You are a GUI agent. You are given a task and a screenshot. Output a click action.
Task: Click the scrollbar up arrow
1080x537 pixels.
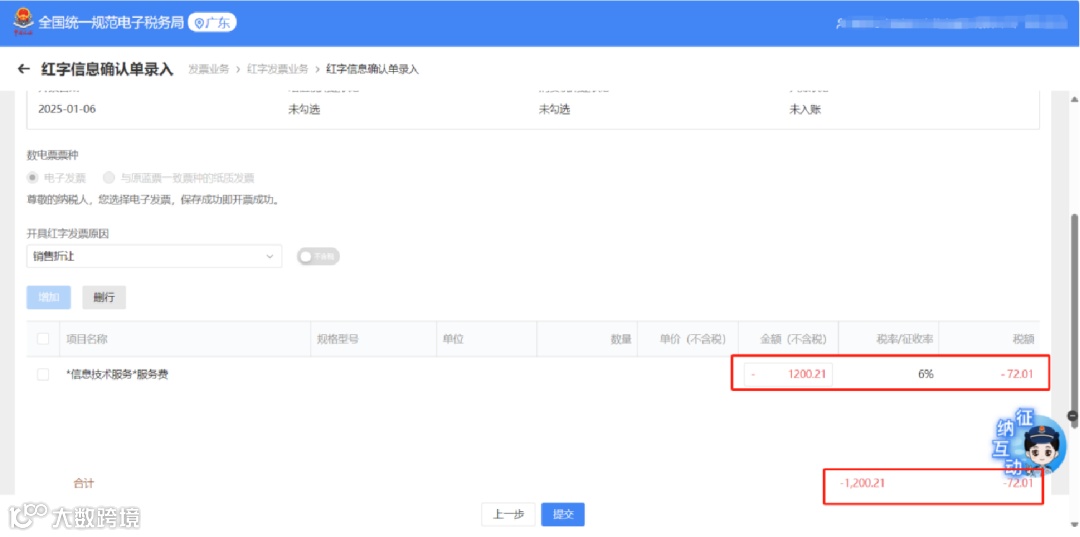(x=1073, y=100)
